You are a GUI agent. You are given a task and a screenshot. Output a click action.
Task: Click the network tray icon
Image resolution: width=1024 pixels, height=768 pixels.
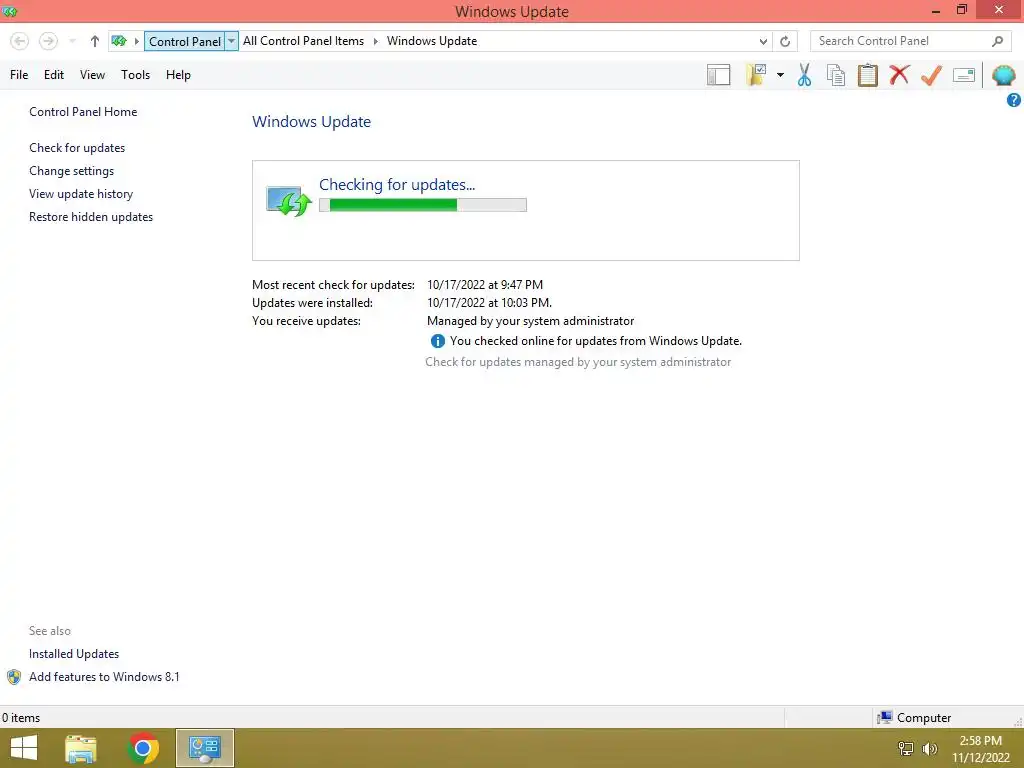tap(906, 749)
